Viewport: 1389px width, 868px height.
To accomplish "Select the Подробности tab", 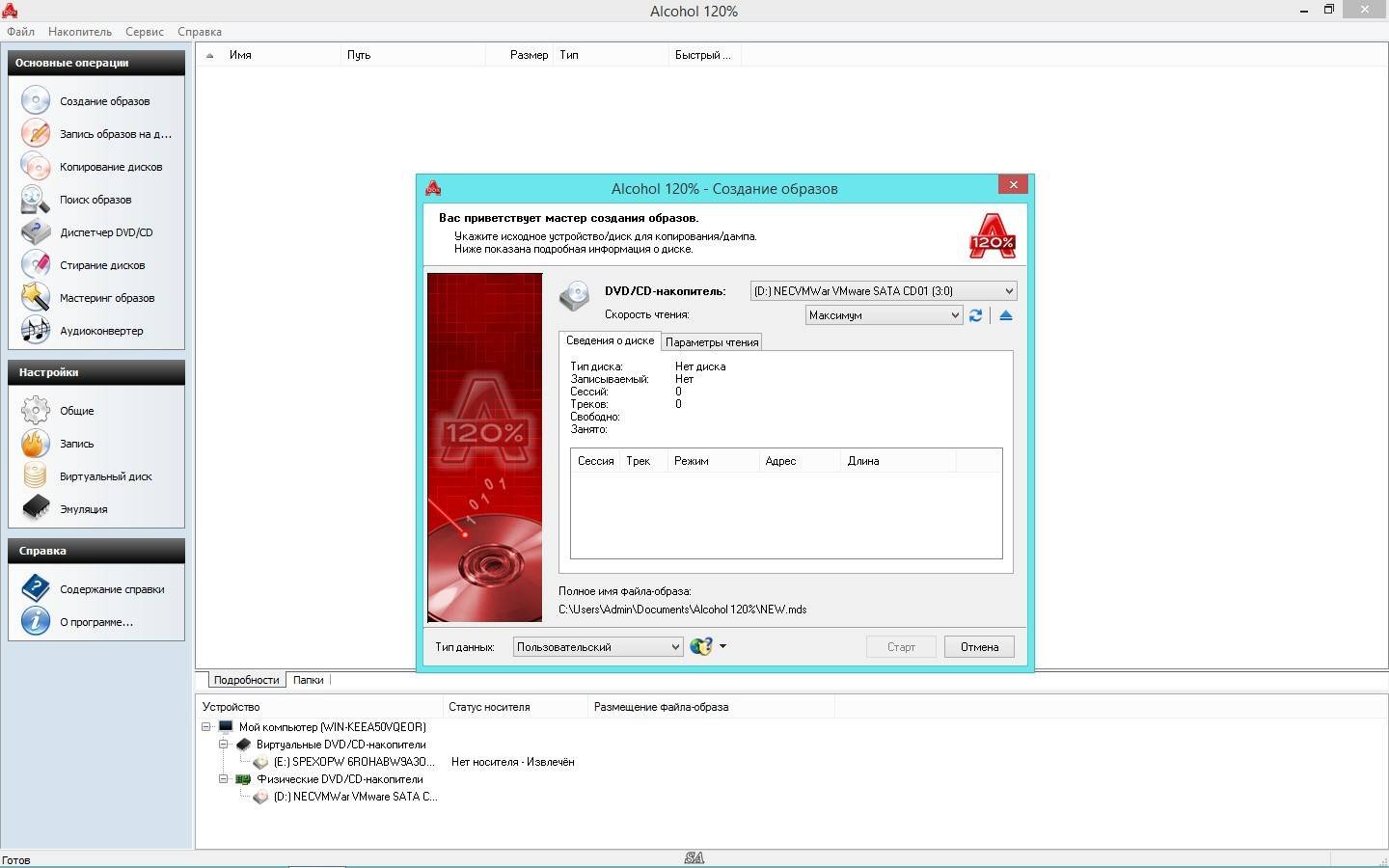I will 247,680.
